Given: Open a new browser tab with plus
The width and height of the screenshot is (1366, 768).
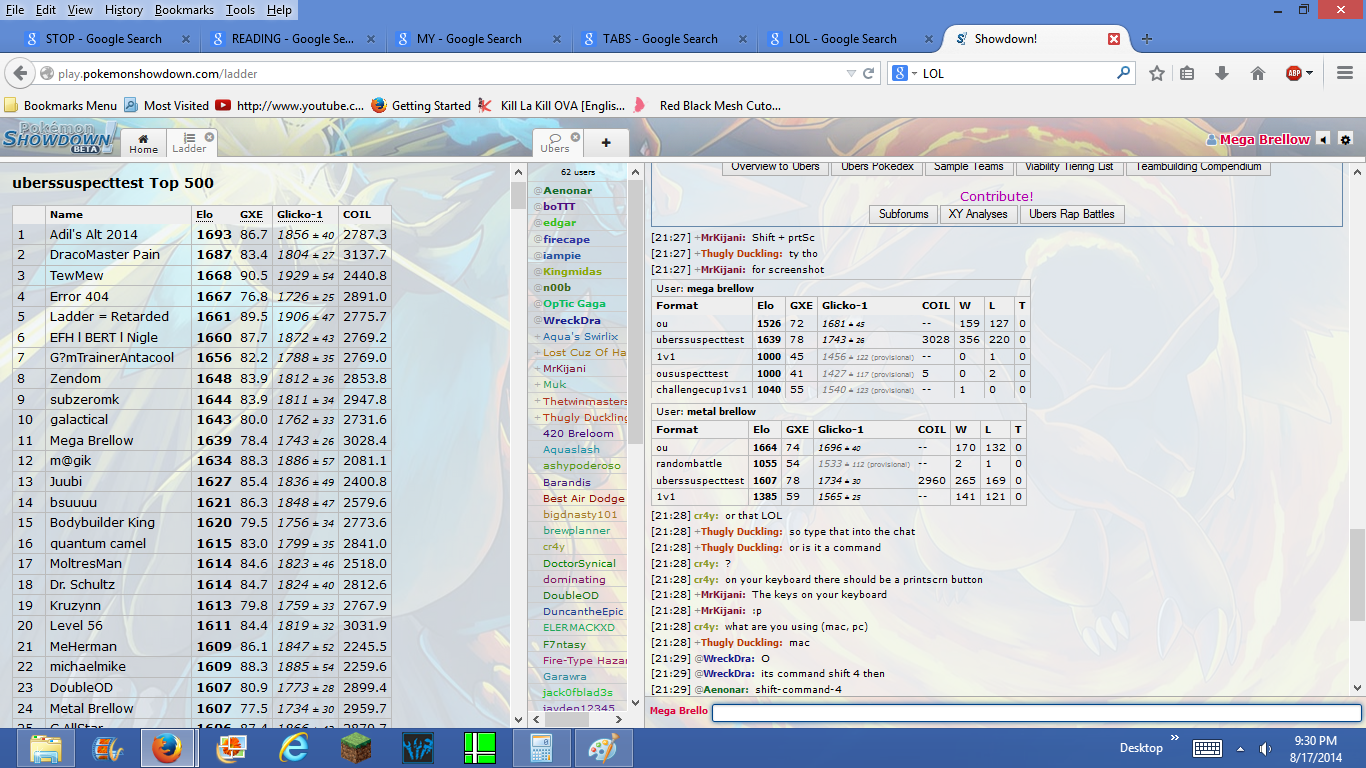Looking at the screenshot, I should pos(1147,39).
